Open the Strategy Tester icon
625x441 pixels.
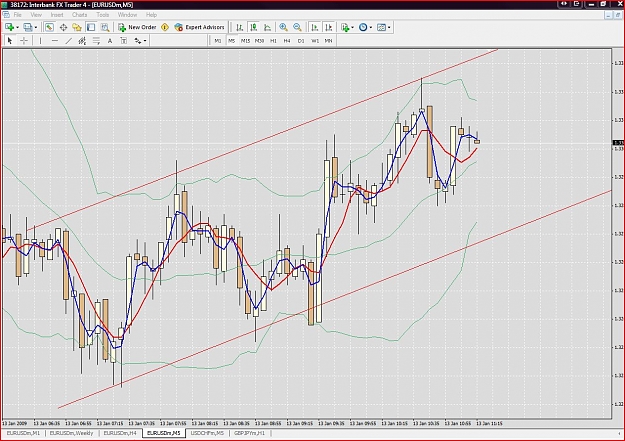tap(105, 27)
